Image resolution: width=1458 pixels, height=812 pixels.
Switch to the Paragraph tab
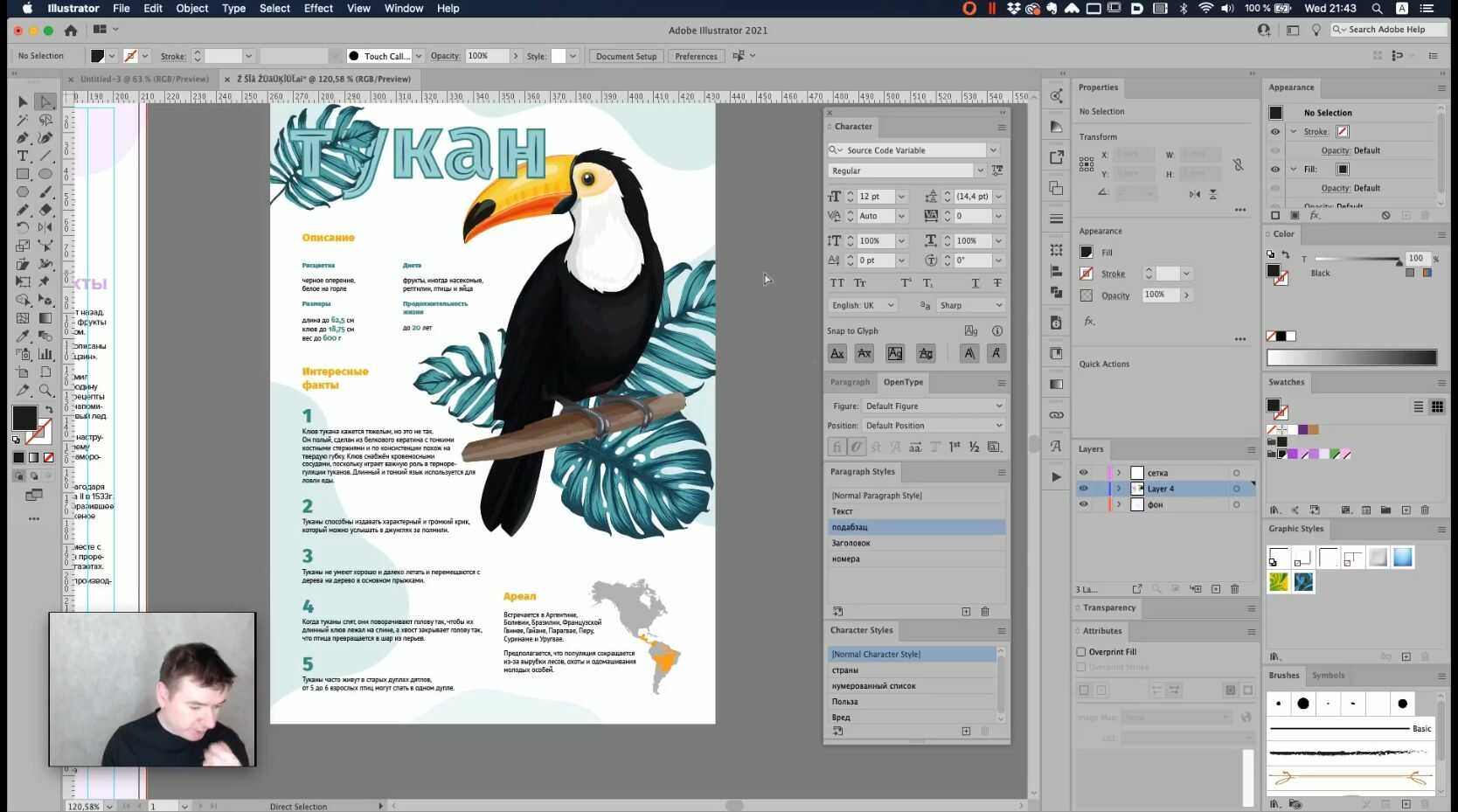point(850,382)
